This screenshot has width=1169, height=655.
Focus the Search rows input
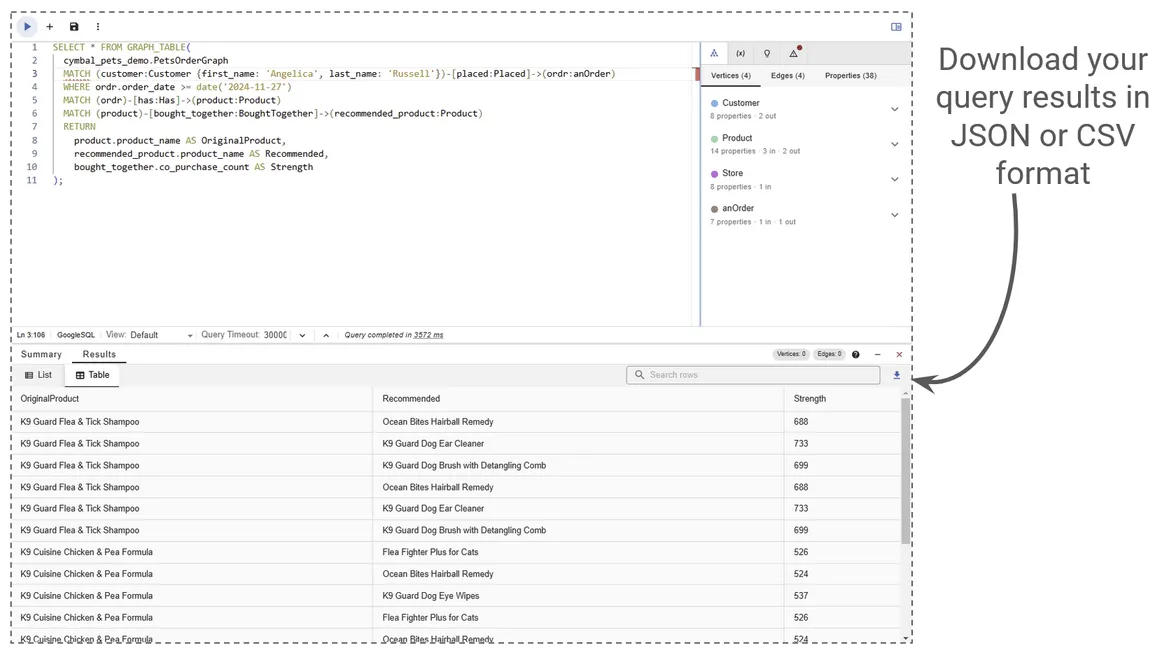coord(753,375)
